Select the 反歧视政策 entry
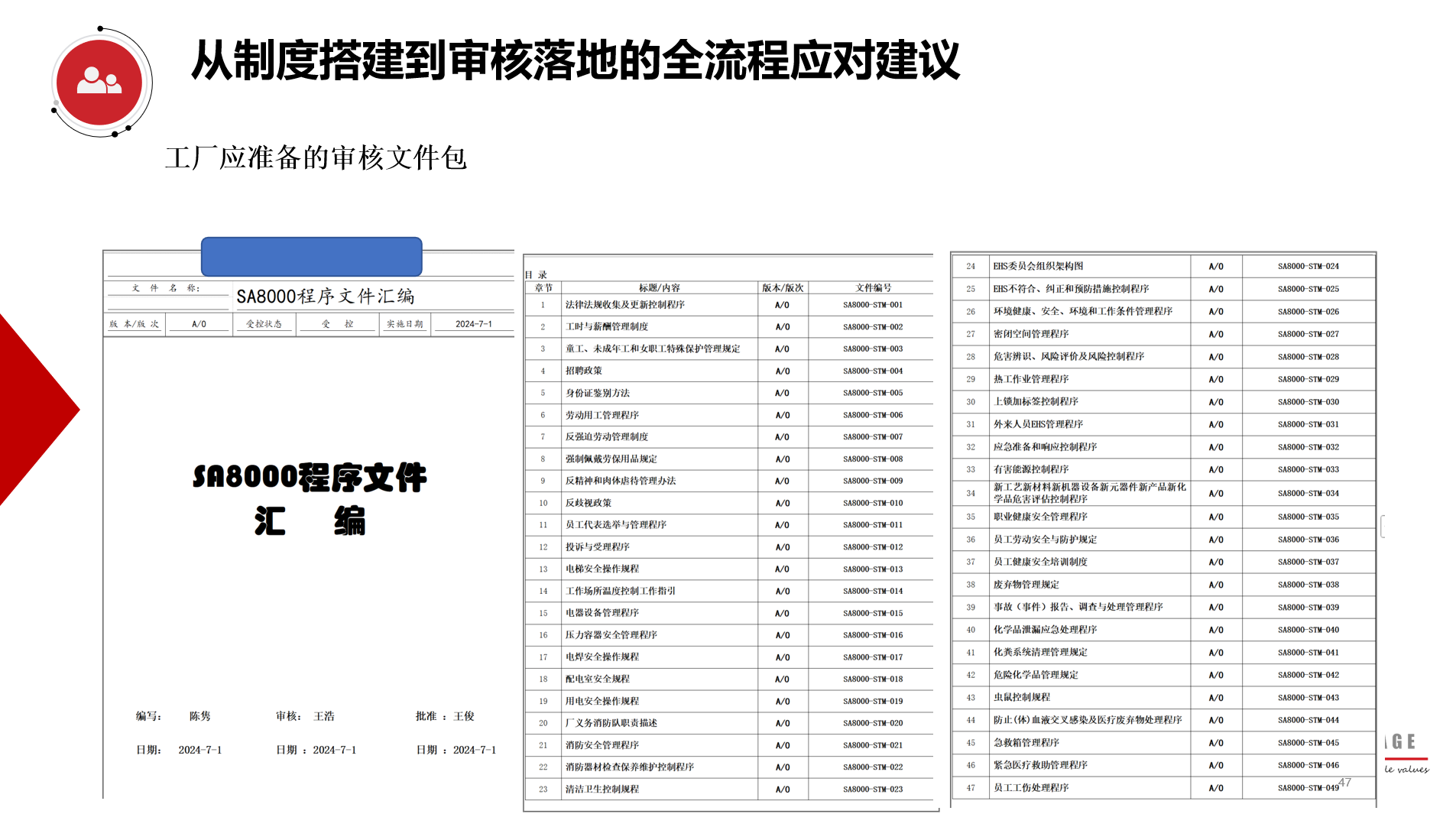This screenshot has height=814, width=1456. pyautogui.click(x=589, y=503)
